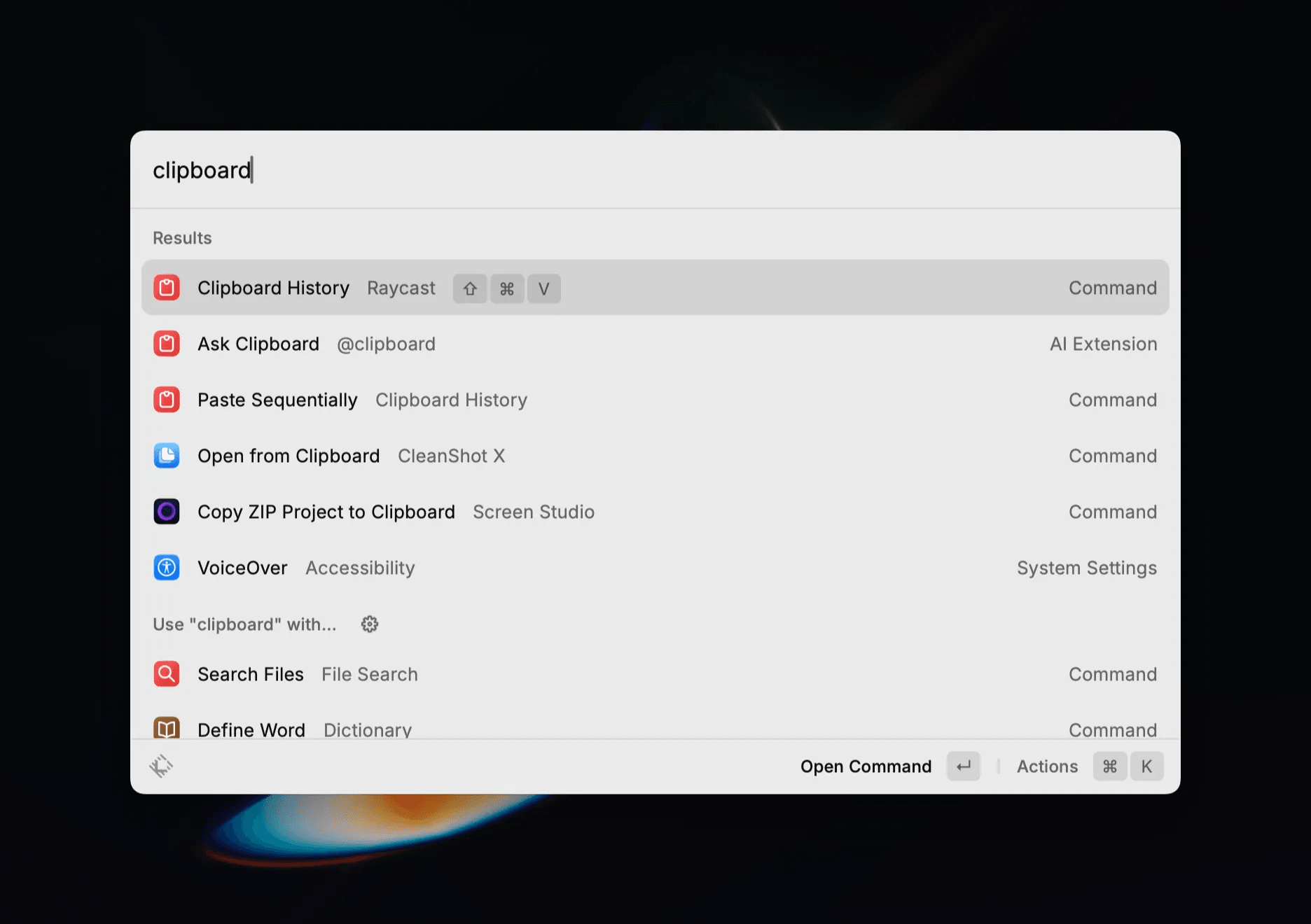Click the Search Files magnifier icon
The height and width of the screenshot is (924, 1311).
[x=167, y=674]
